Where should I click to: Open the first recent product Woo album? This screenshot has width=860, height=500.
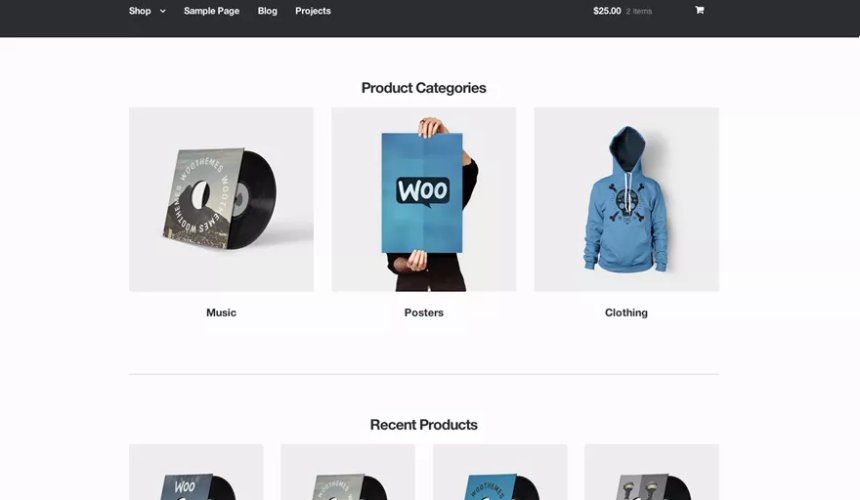(196, 472)
